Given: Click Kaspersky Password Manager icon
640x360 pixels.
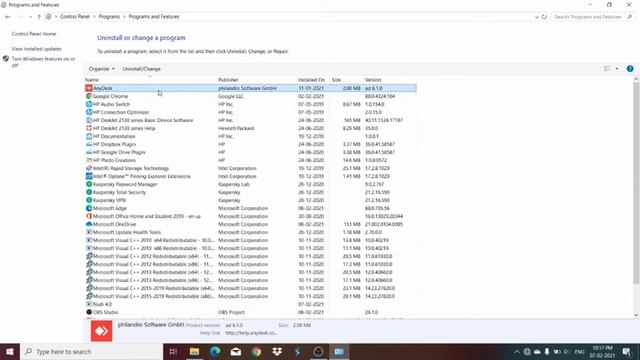Looking at the screenshot, I should [89, 184].
